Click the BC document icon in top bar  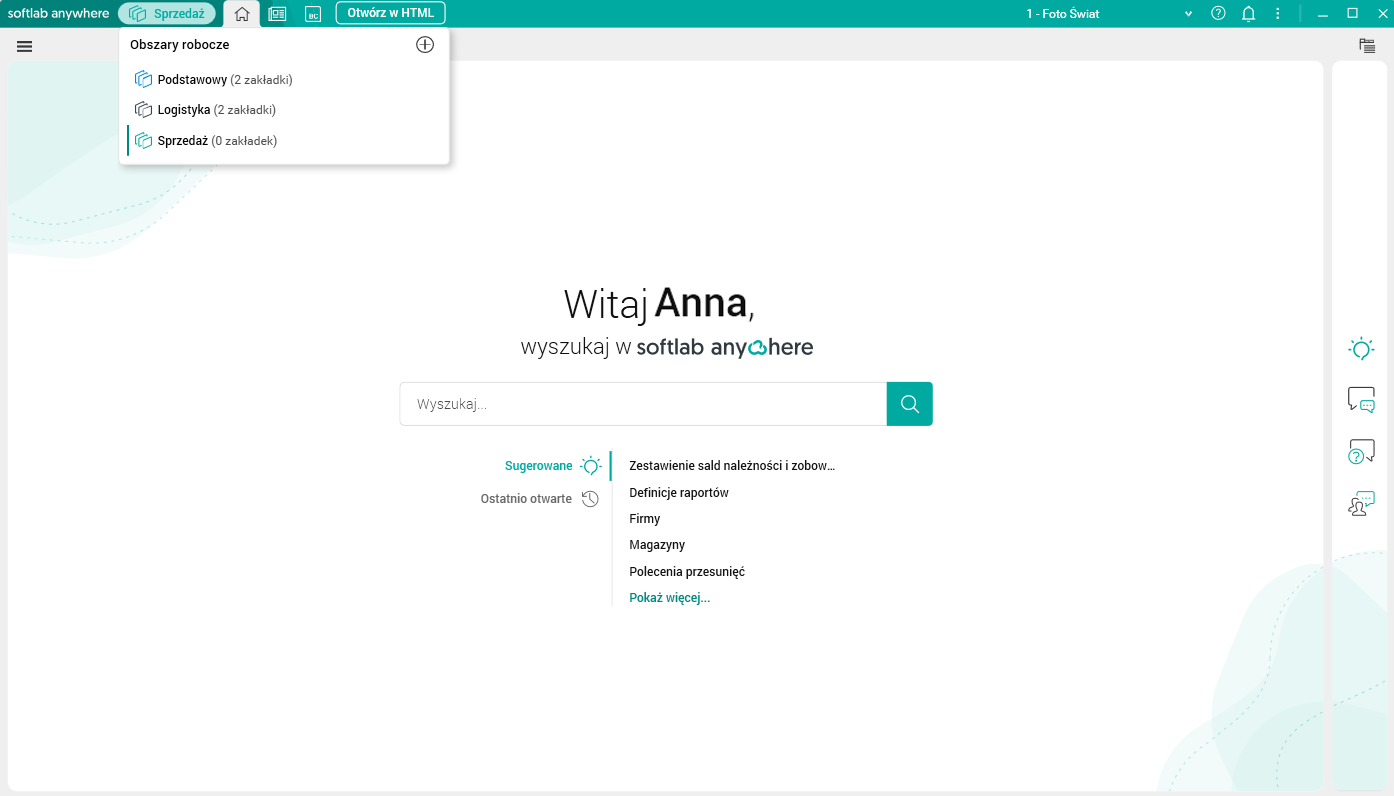pos(313,14)
